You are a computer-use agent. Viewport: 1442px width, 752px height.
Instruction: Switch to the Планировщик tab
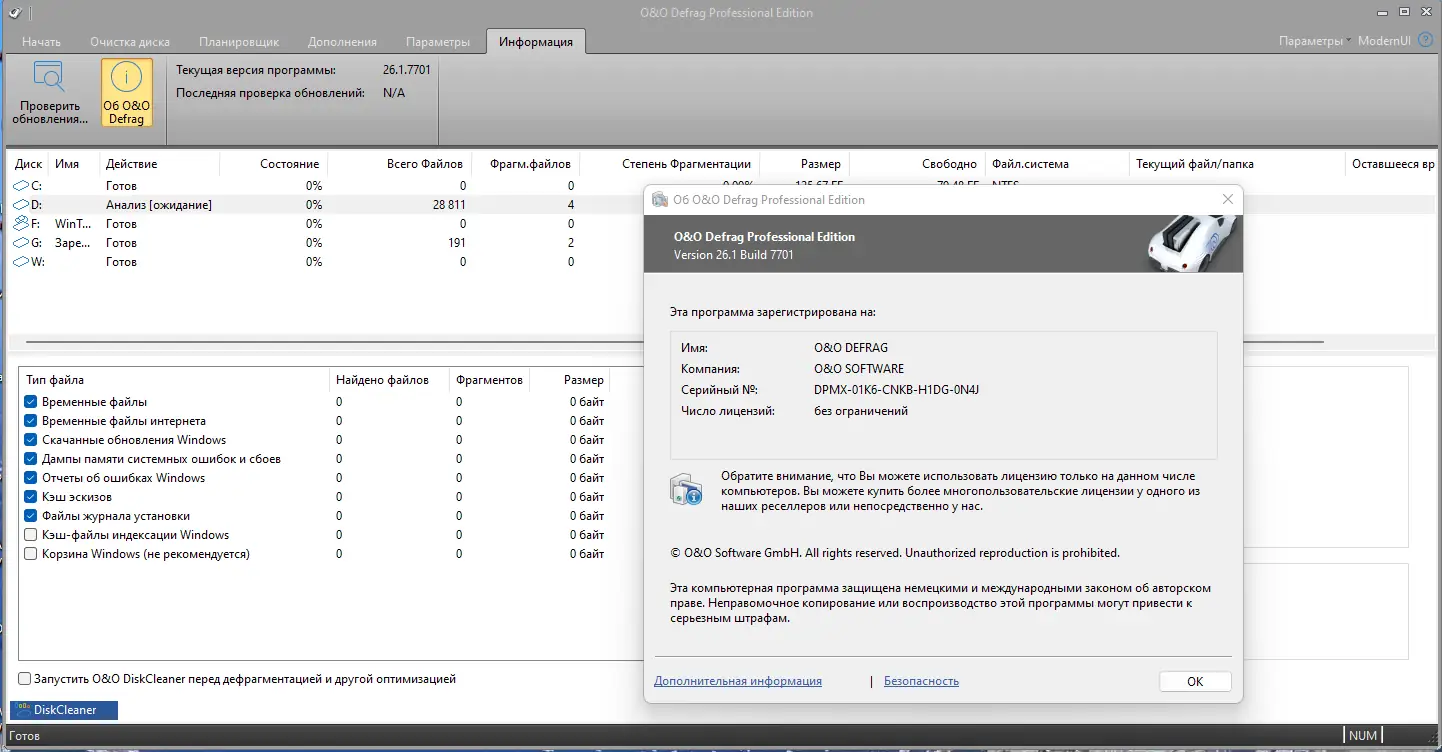coord(238,41)
